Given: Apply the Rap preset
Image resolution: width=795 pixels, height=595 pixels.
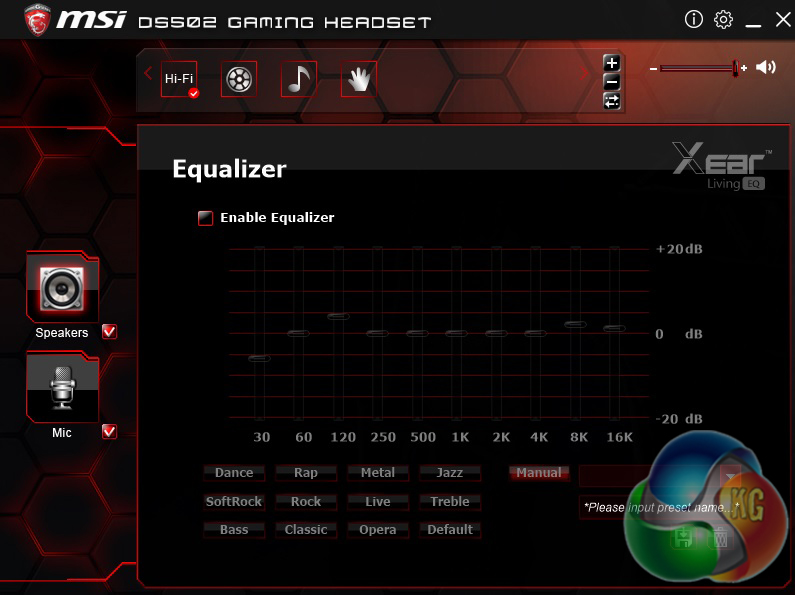Looking at the screenshot, I should click(x=306, y=473).
